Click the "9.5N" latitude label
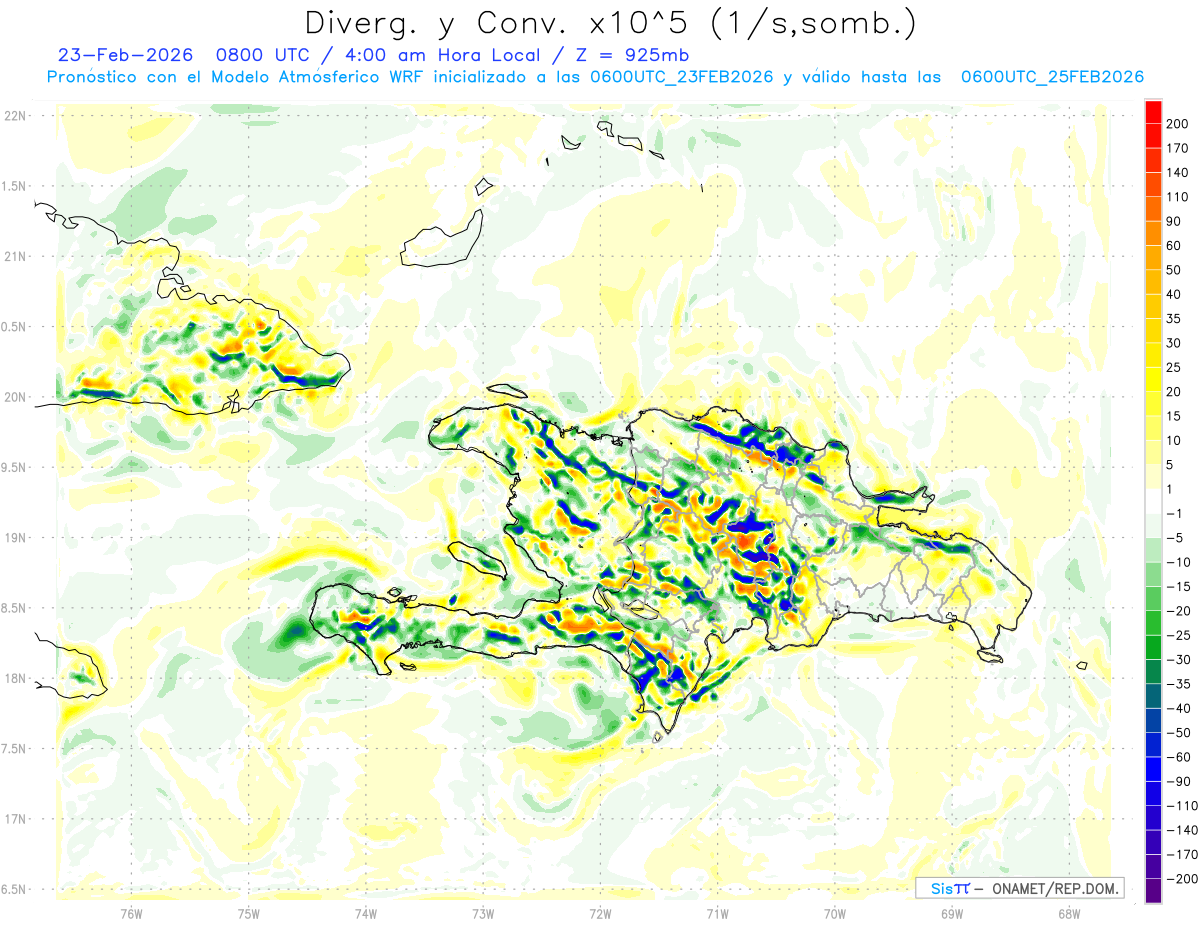Screen dimensions: 1200x927 (x=15, y=467)
